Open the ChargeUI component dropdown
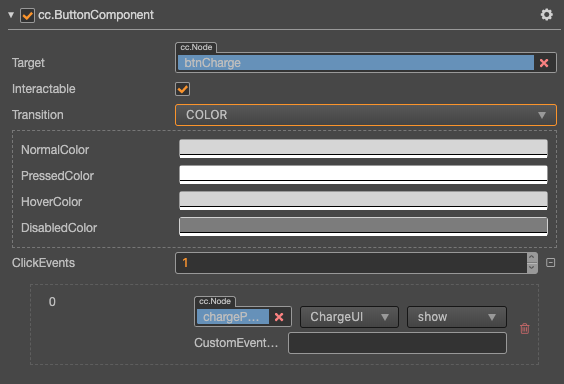The height and width of the screenshot is (384, 564). (x=349, y=317)
